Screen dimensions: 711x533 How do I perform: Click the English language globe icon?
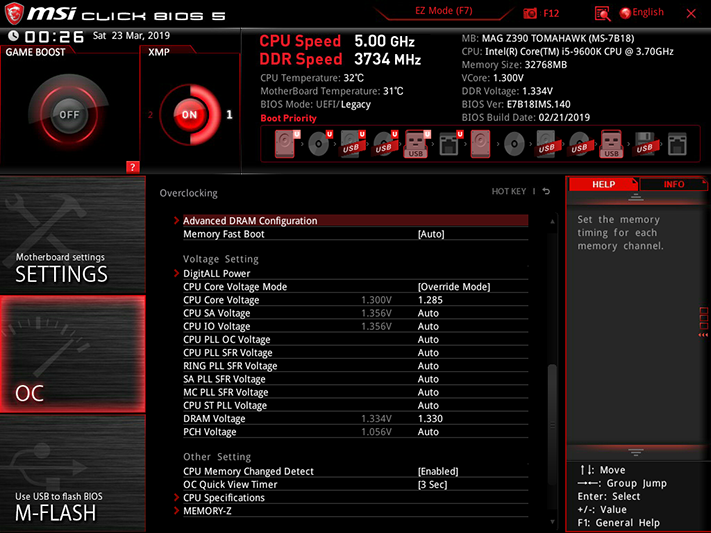click(x=625, y=13)
